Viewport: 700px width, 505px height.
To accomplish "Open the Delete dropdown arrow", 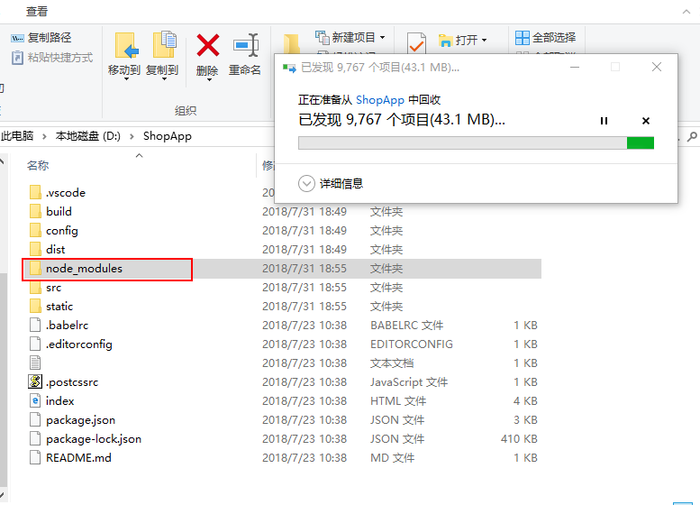I will (x=209, y=80).
